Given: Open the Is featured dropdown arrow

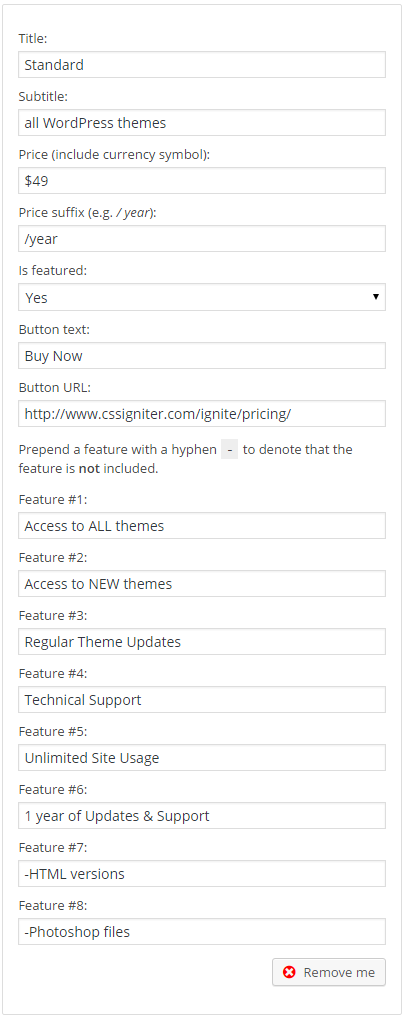Looking at the screenshot, I should (375, 297).
